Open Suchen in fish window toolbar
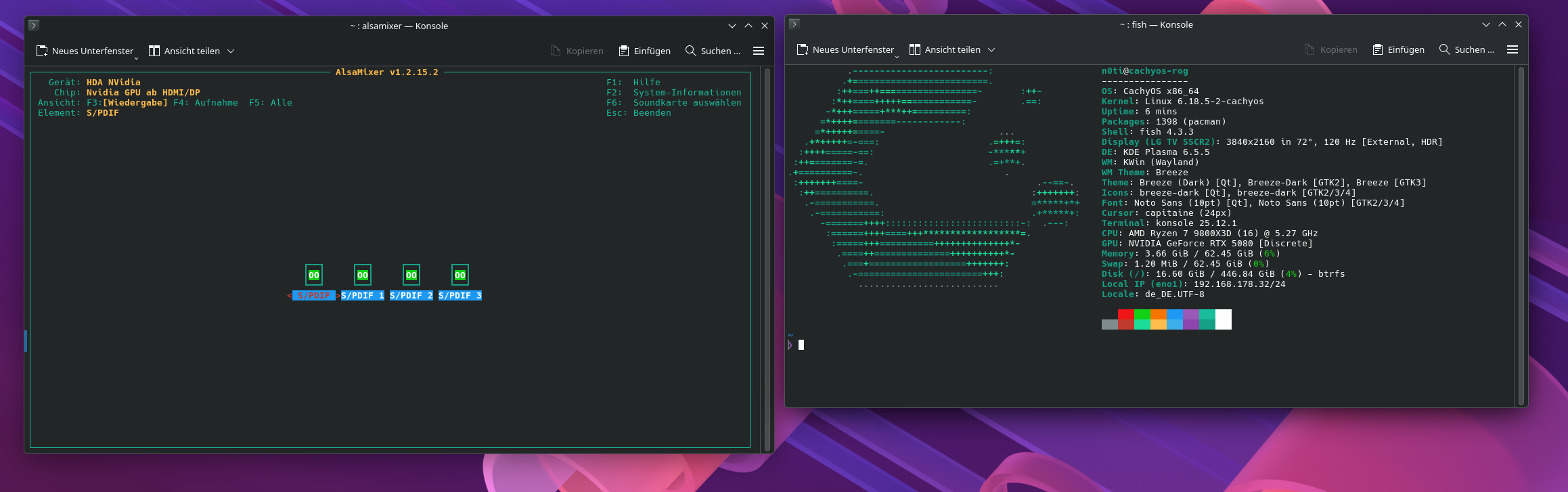The image size is (1568, 492). pyautogui.click(x=1466, y=49)
